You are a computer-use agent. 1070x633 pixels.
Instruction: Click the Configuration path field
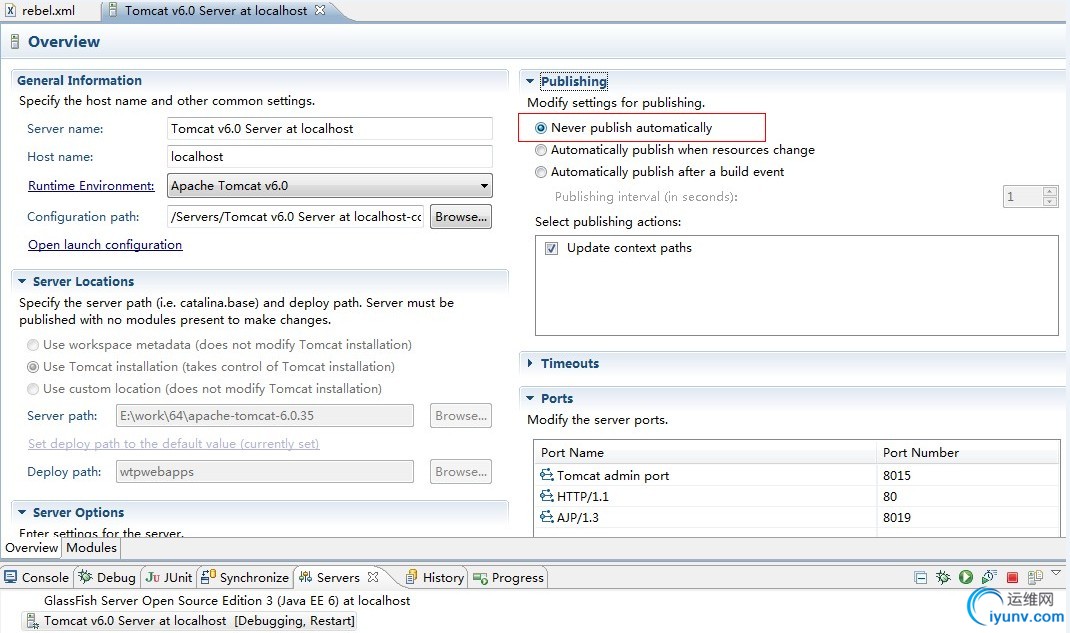tap(295, 217)
